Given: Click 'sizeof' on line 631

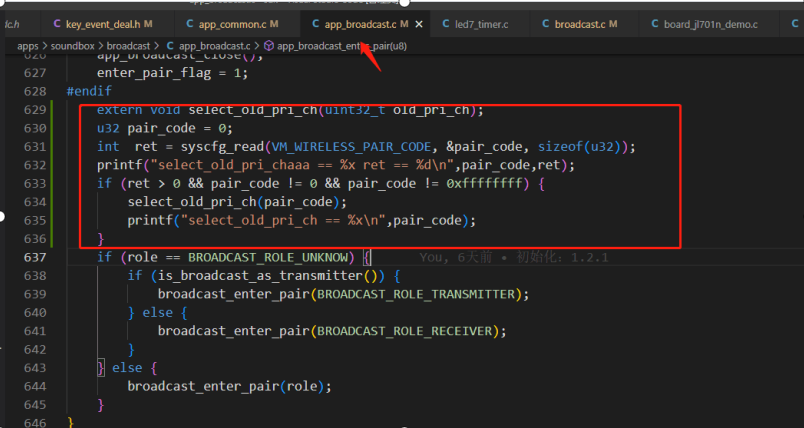Looking at the screenshot, I should (x=560, y=147).
